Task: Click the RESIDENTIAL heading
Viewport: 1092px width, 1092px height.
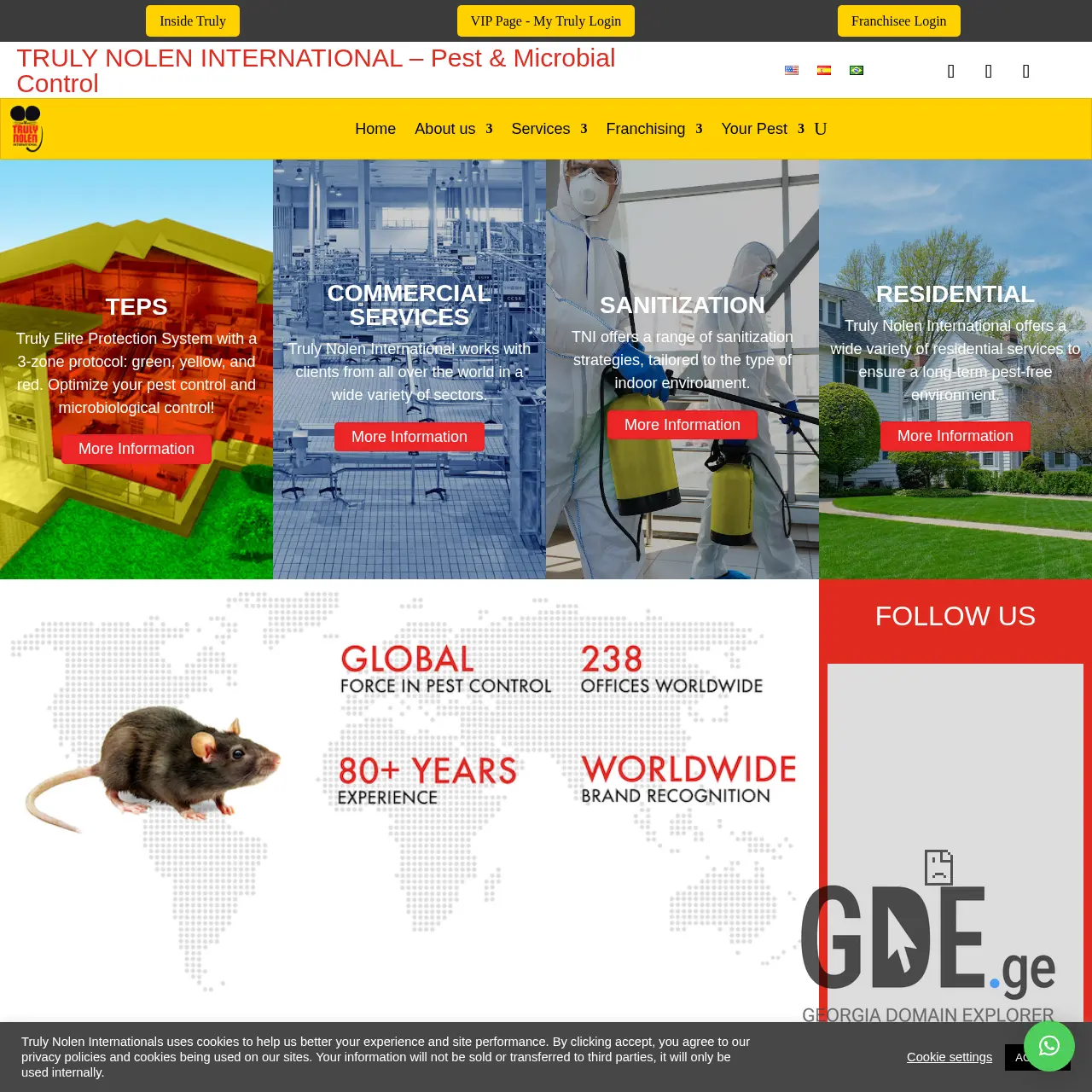Action: (955, 293)
